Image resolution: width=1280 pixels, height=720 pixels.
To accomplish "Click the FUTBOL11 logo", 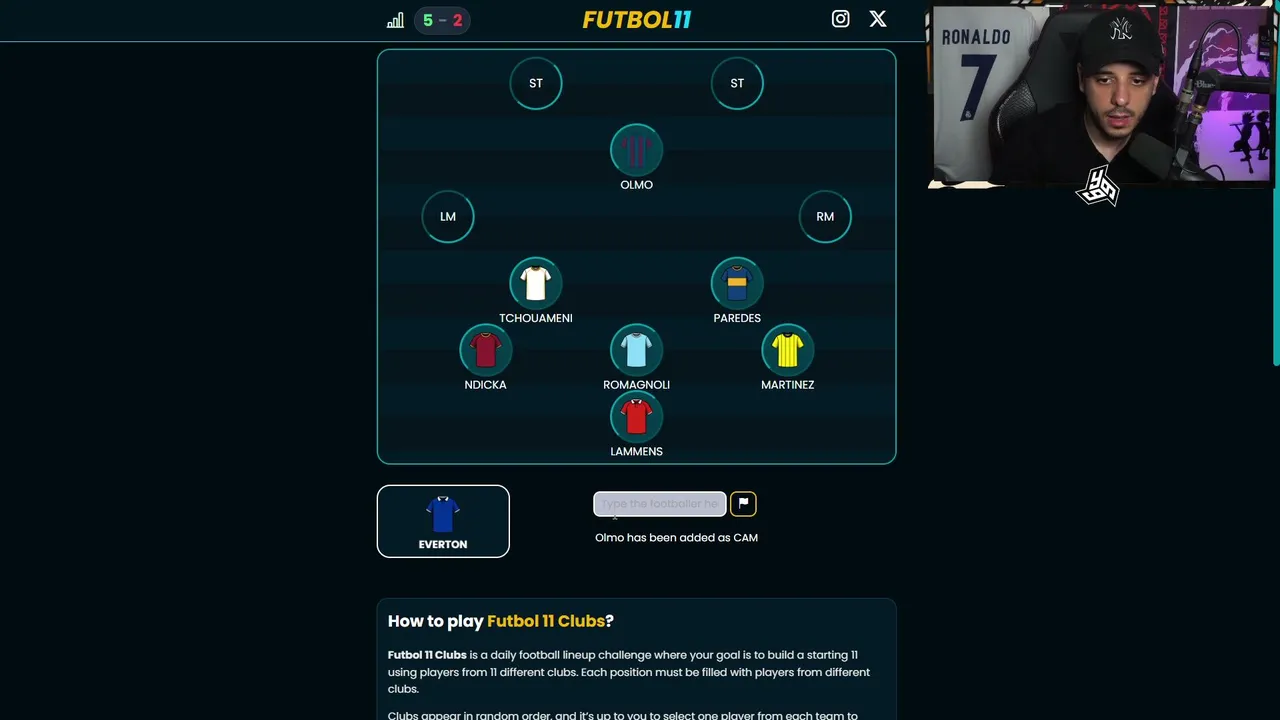I will click(x=637, y=20).
